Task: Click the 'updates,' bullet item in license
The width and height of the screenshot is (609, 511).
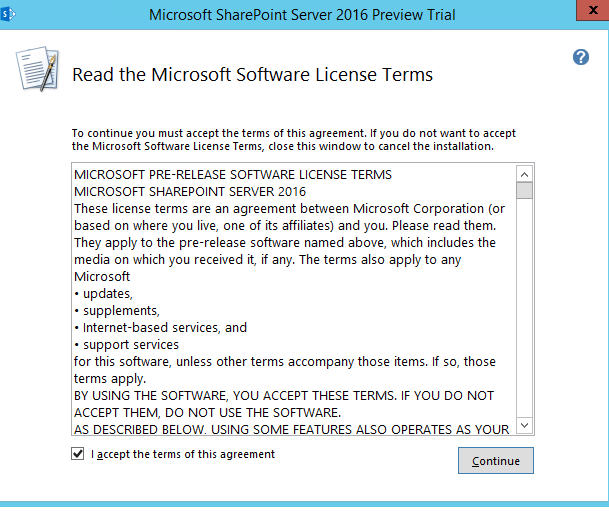Action: [x=105, y=293]
